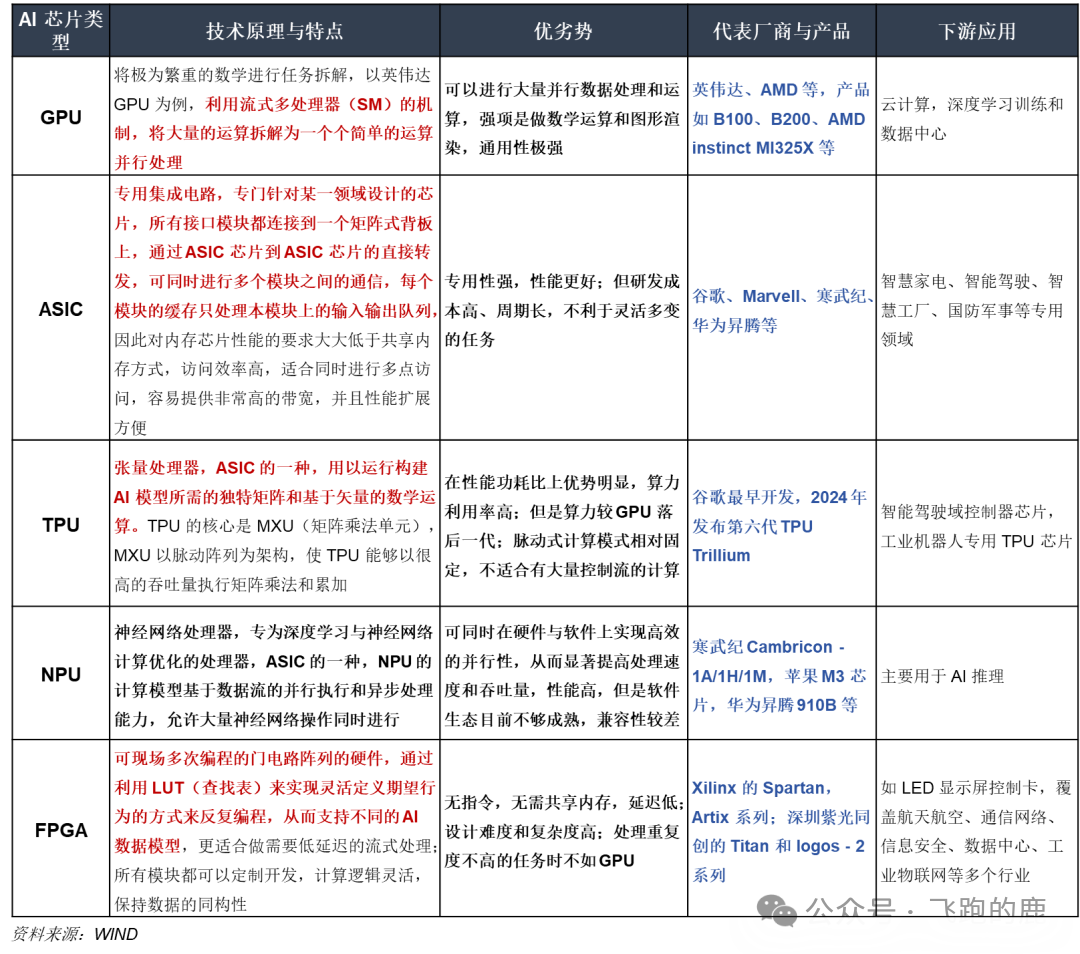Click GPU applications cell '云计算，深度学习训练和数据中心'
The image size is (1080, 954).
(972, 118)
